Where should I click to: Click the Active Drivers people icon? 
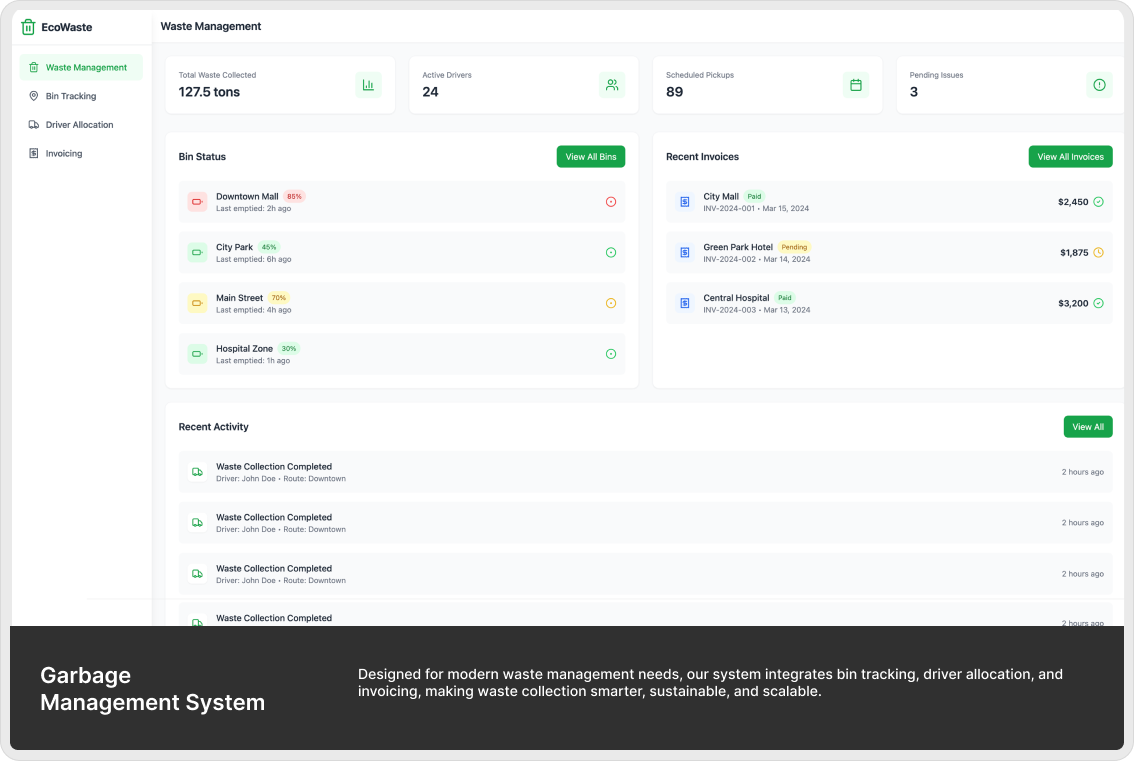coord(612,85)
